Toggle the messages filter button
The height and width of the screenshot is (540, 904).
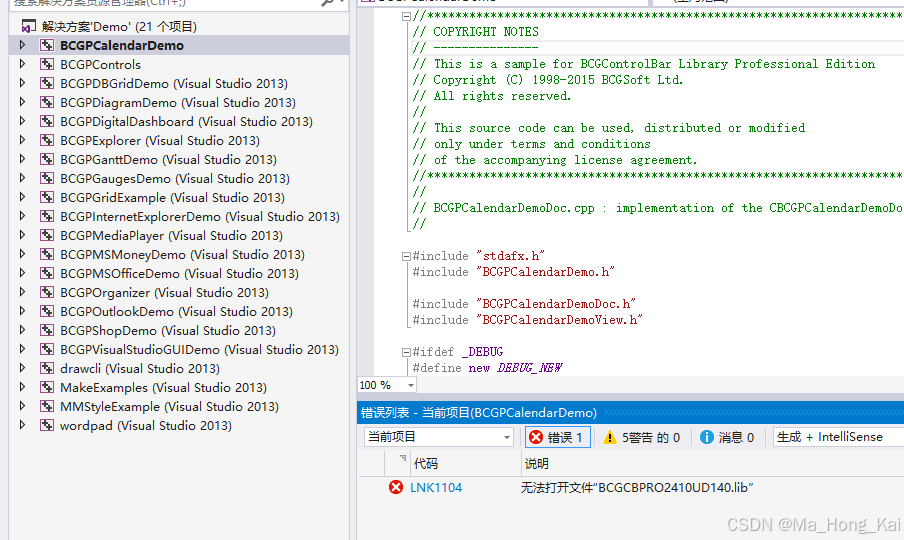click(x=726, y=437)
